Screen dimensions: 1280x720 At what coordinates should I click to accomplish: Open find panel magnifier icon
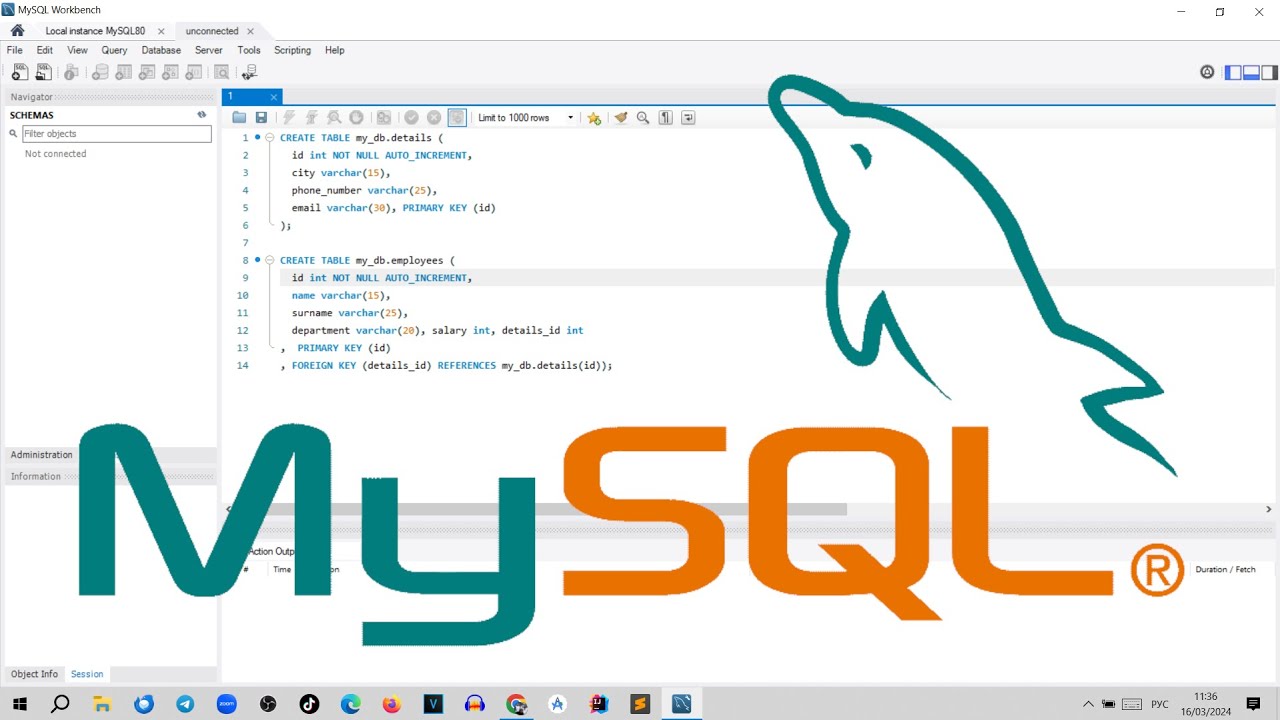(x=643, y=118)
